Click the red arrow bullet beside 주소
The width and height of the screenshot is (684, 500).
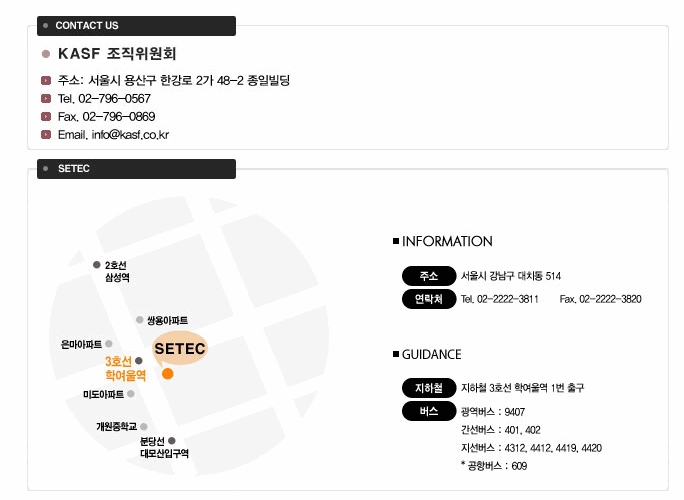click(46, 80)
